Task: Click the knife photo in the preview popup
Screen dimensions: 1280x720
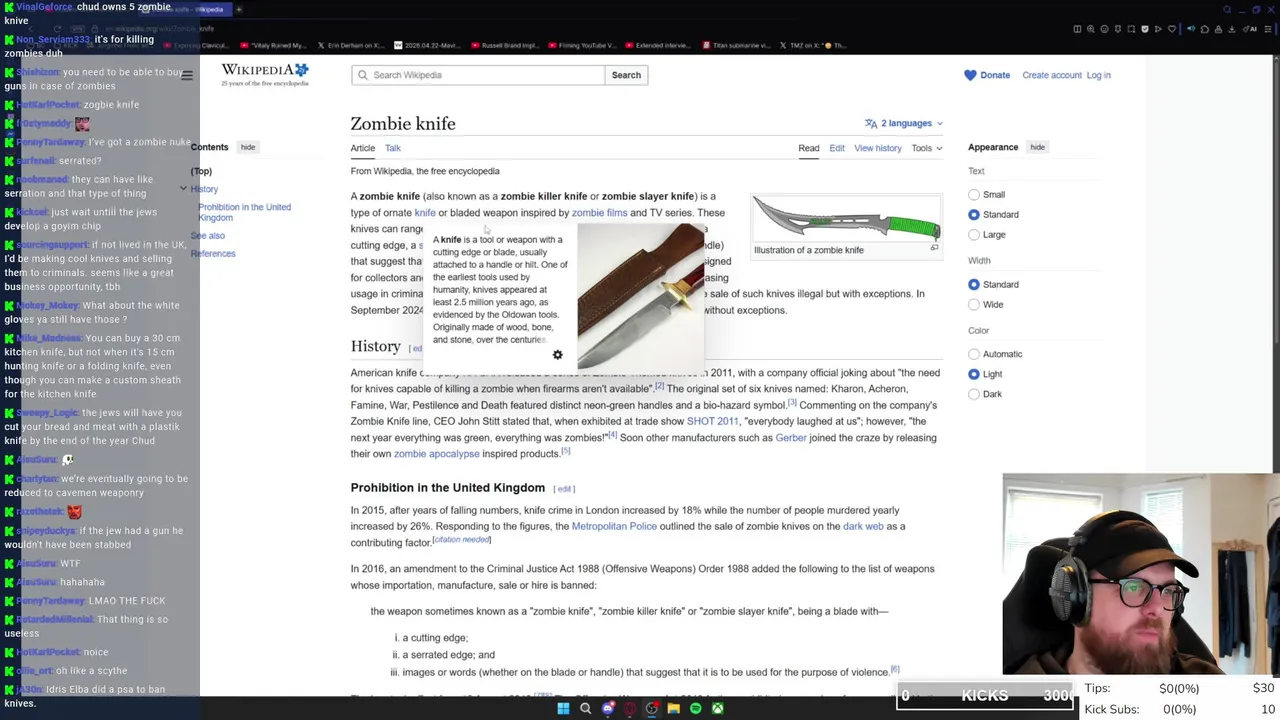Action: pos(641,296)
